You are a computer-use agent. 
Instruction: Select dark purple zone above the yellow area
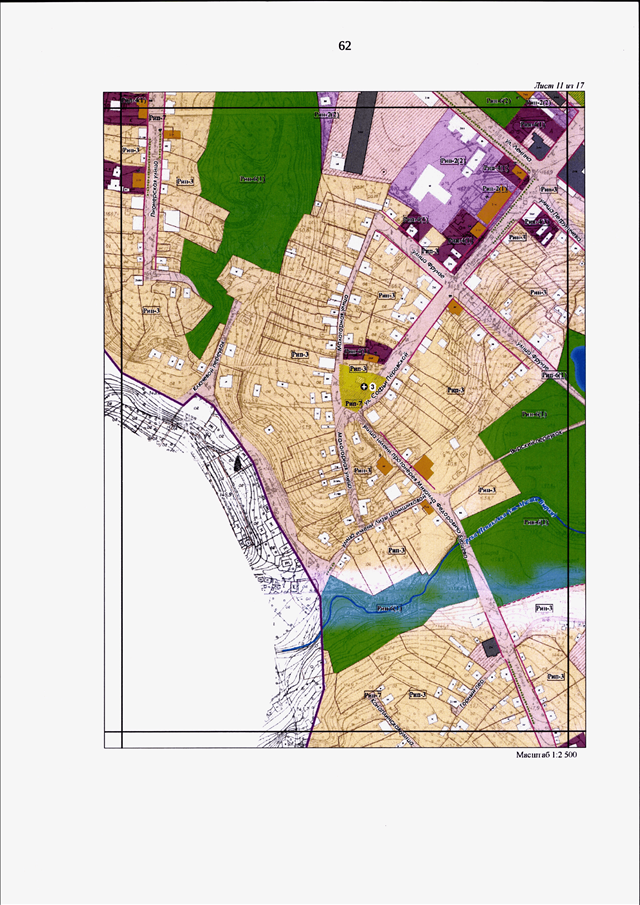tap(367, 351)
